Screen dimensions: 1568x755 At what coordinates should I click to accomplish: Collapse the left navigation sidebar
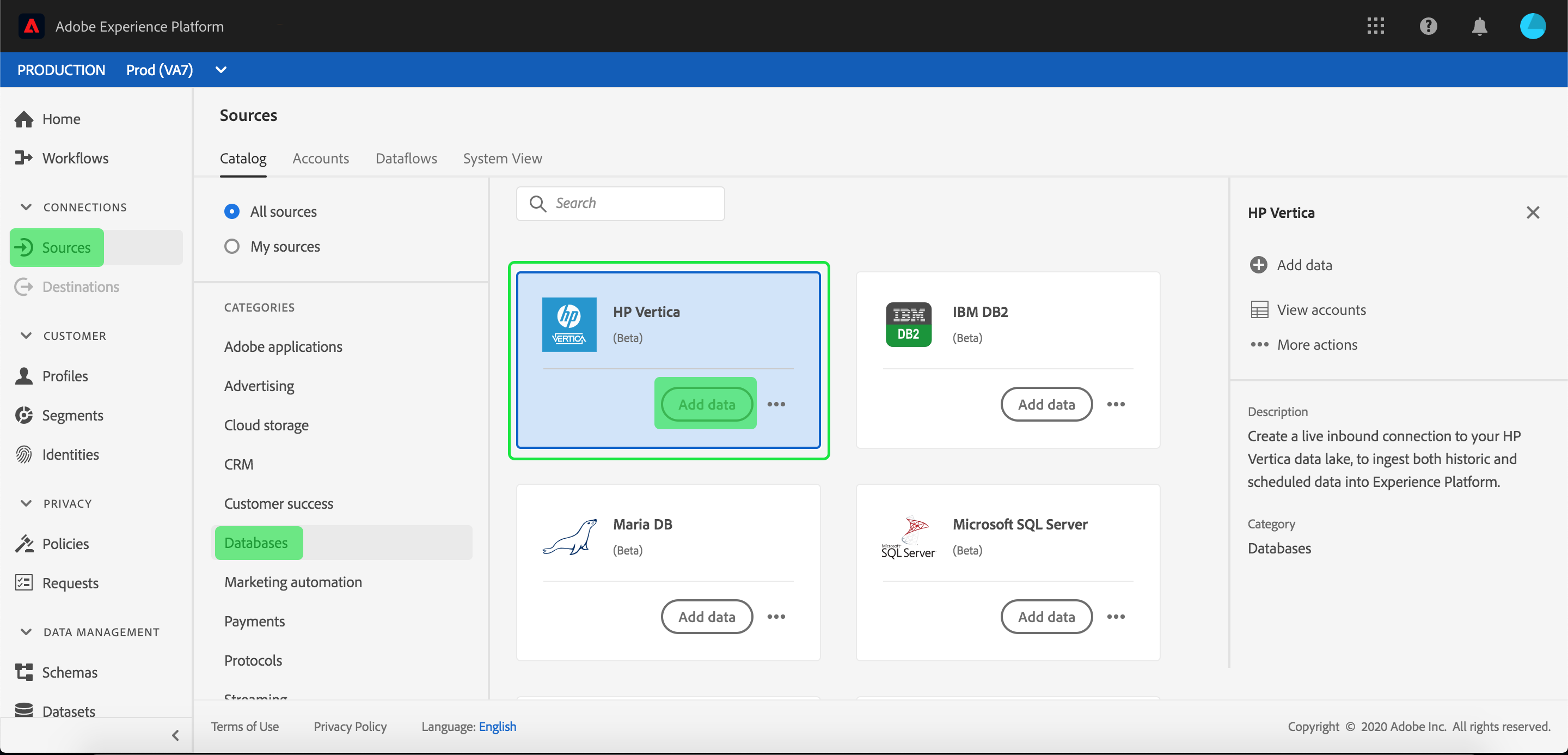175,735
